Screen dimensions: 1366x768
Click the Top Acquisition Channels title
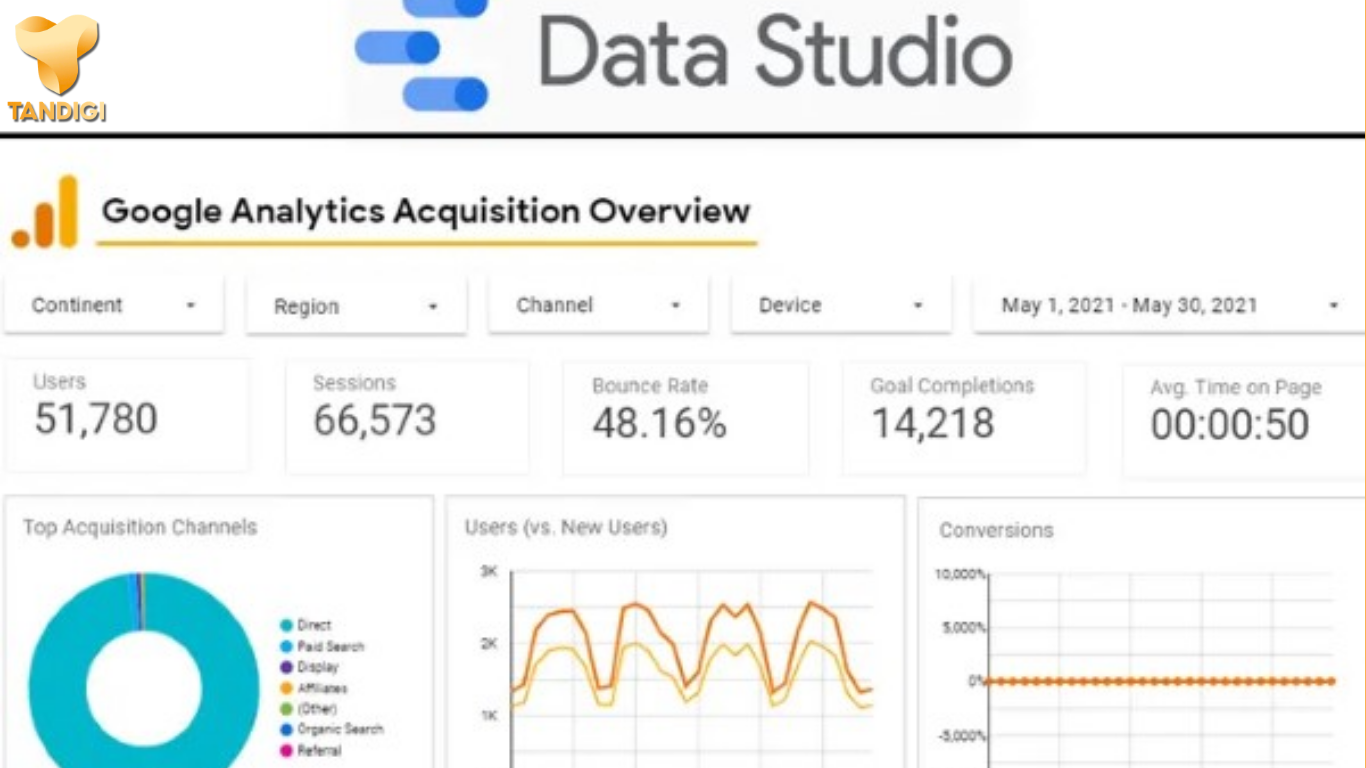coord(140,527)
